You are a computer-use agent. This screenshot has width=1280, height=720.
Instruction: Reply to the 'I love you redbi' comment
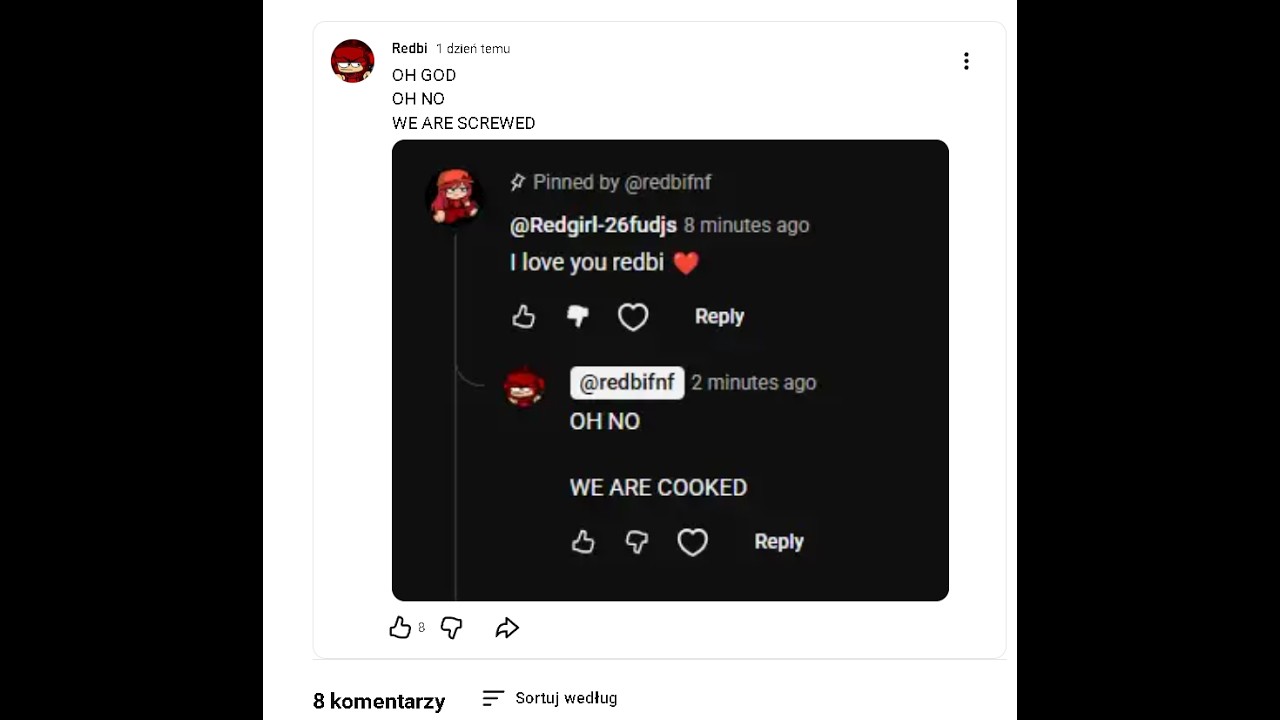point(719,317)
